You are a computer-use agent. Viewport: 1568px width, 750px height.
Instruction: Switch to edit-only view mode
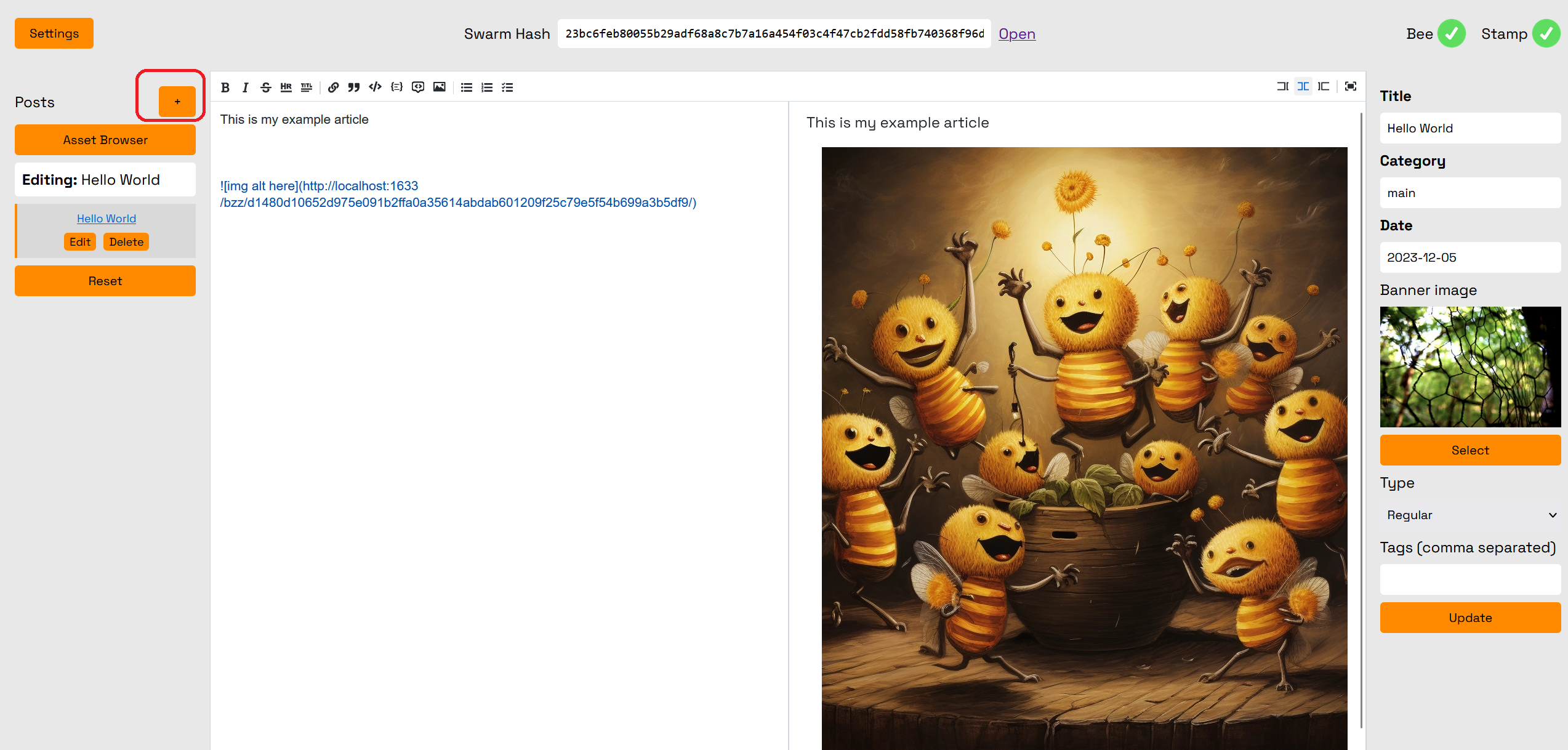point(1282,86)
